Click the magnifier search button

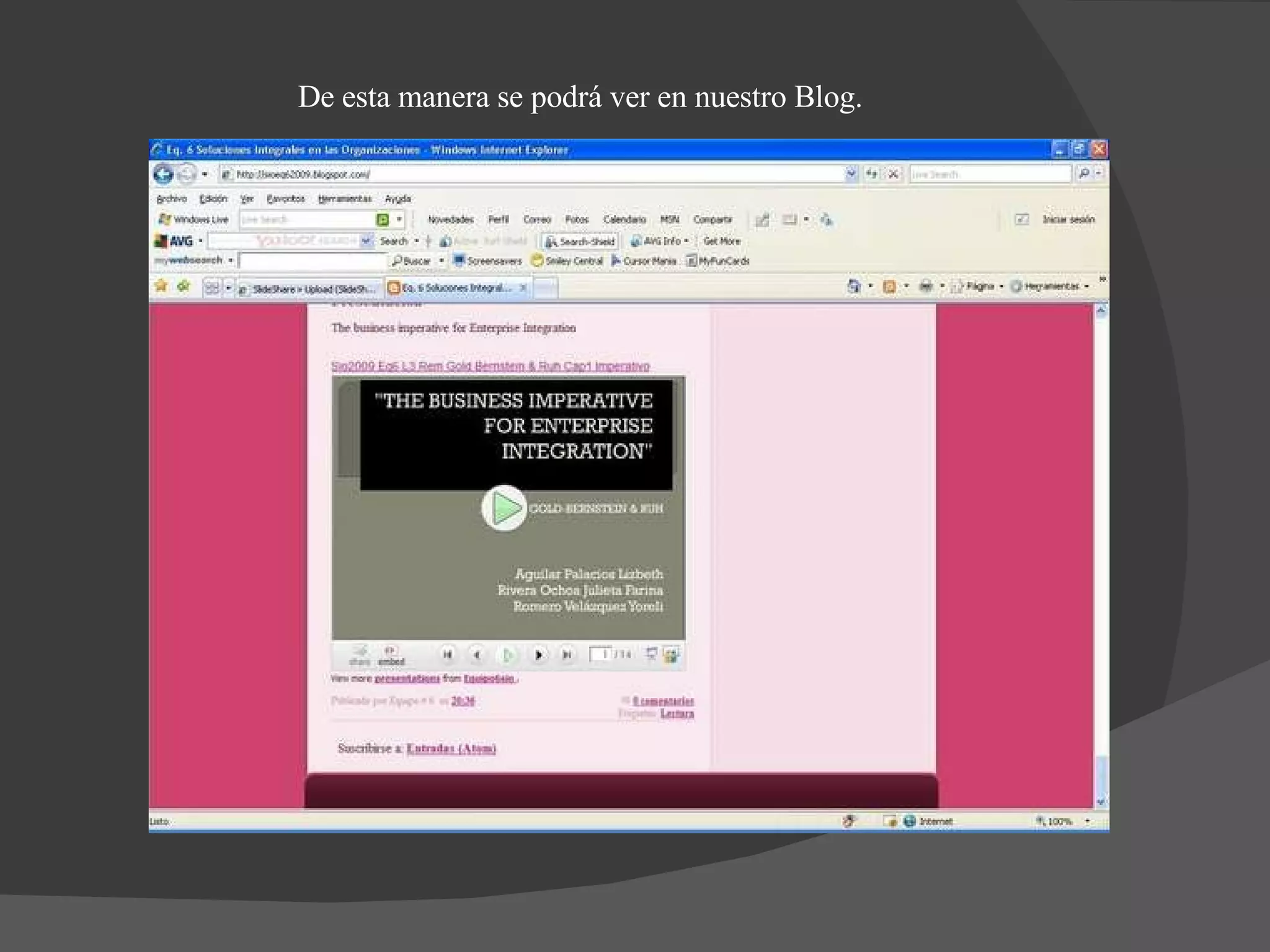pyautogui.click(x=1083, y=174)
